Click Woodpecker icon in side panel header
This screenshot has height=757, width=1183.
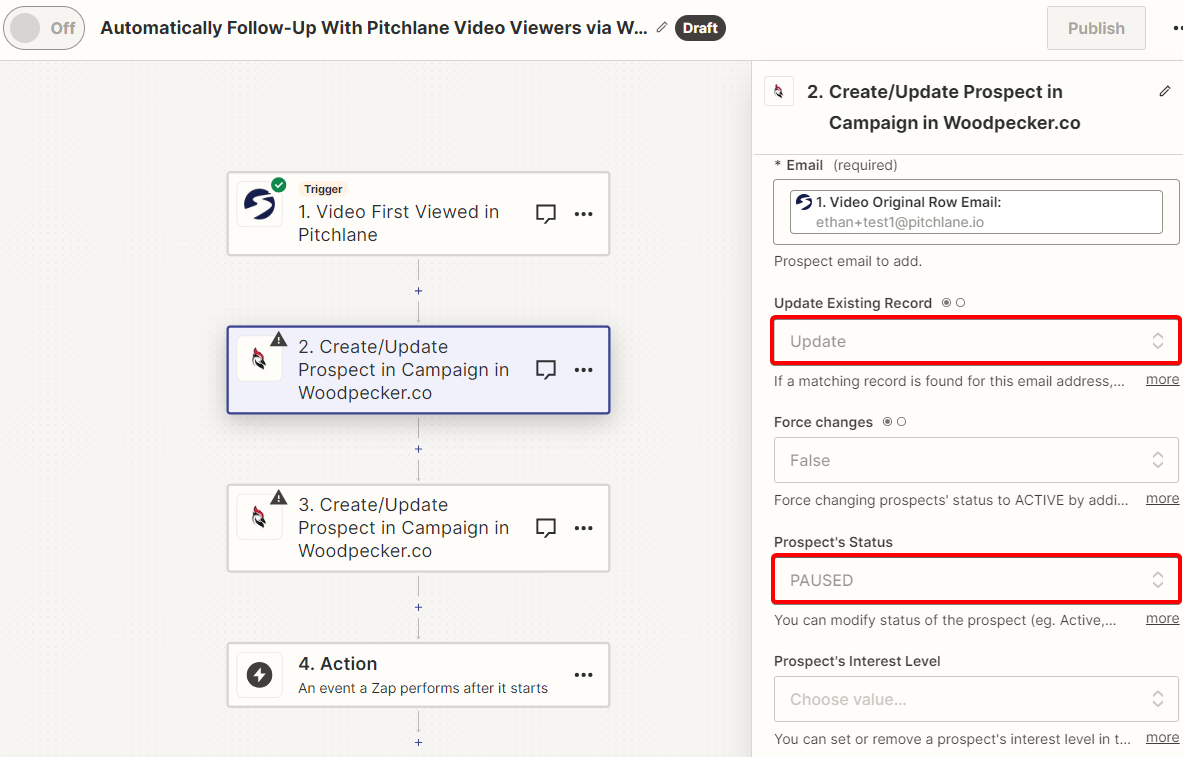click(x=779, y=91)
